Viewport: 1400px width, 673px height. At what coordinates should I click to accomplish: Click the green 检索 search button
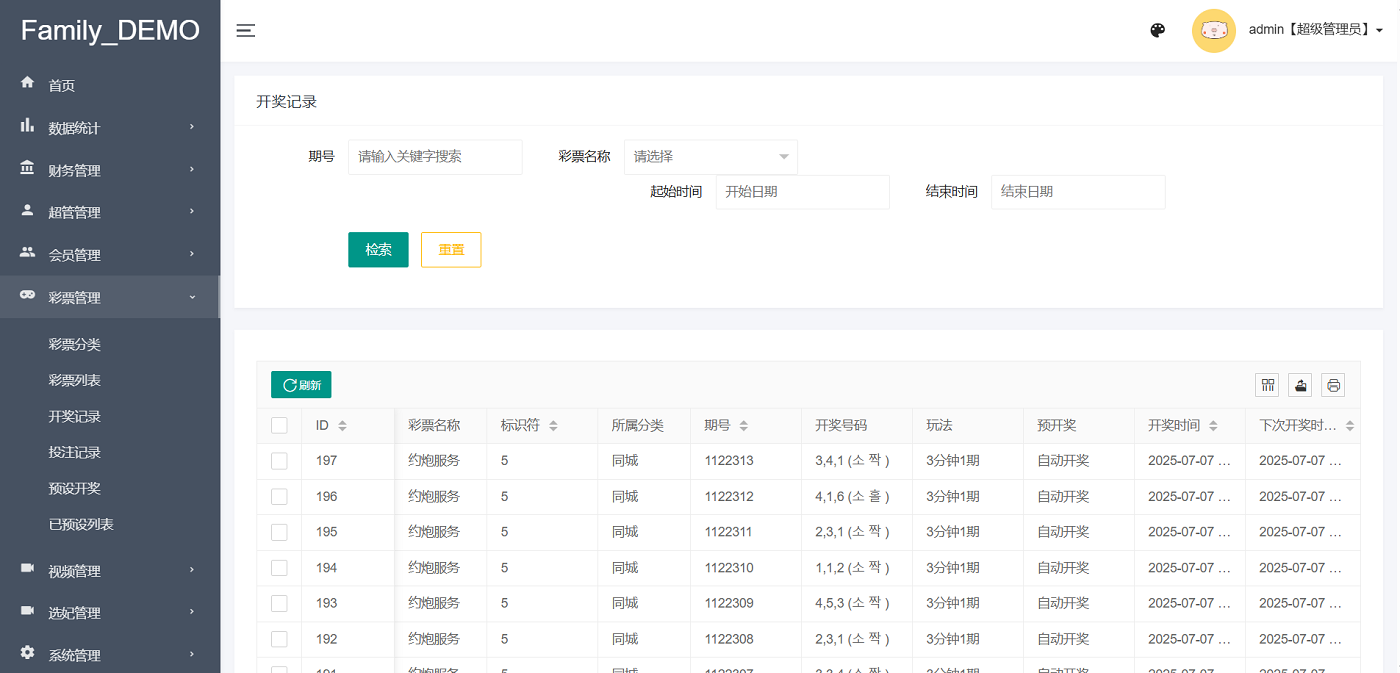(x=378, y=250)
